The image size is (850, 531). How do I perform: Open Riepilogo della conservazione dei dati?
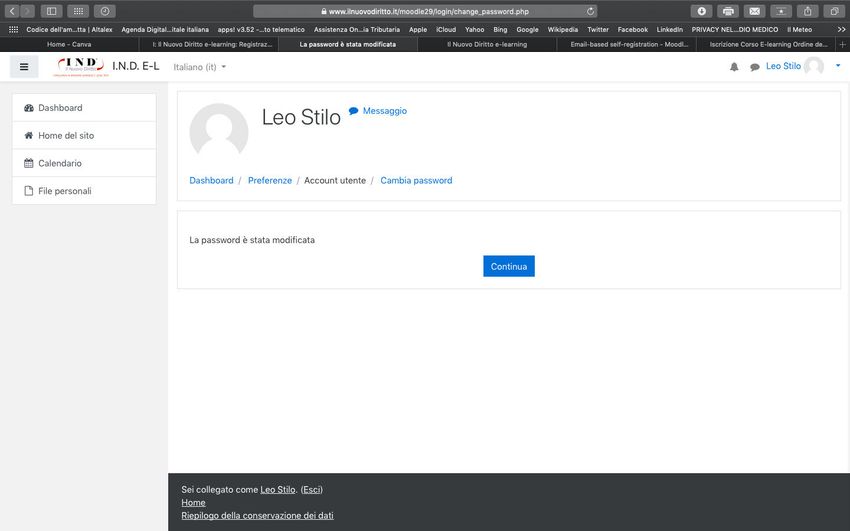(x=257, y=515)
